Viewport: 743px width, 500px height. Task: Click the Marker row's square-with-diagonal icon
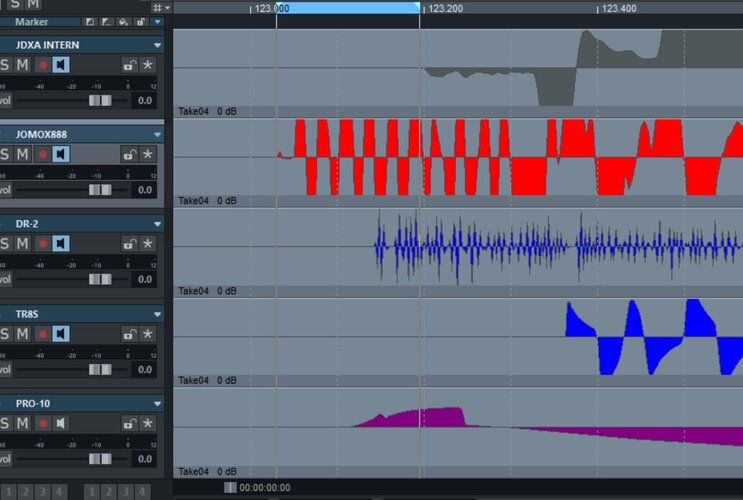[90, 22]
